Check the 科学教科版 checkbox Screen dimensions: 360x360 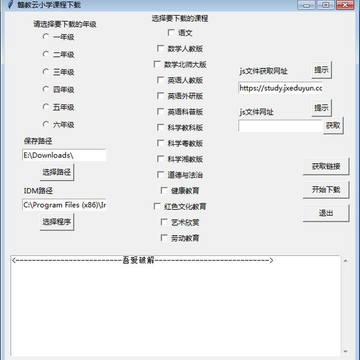pyautogui.click(x=160, y=127)
